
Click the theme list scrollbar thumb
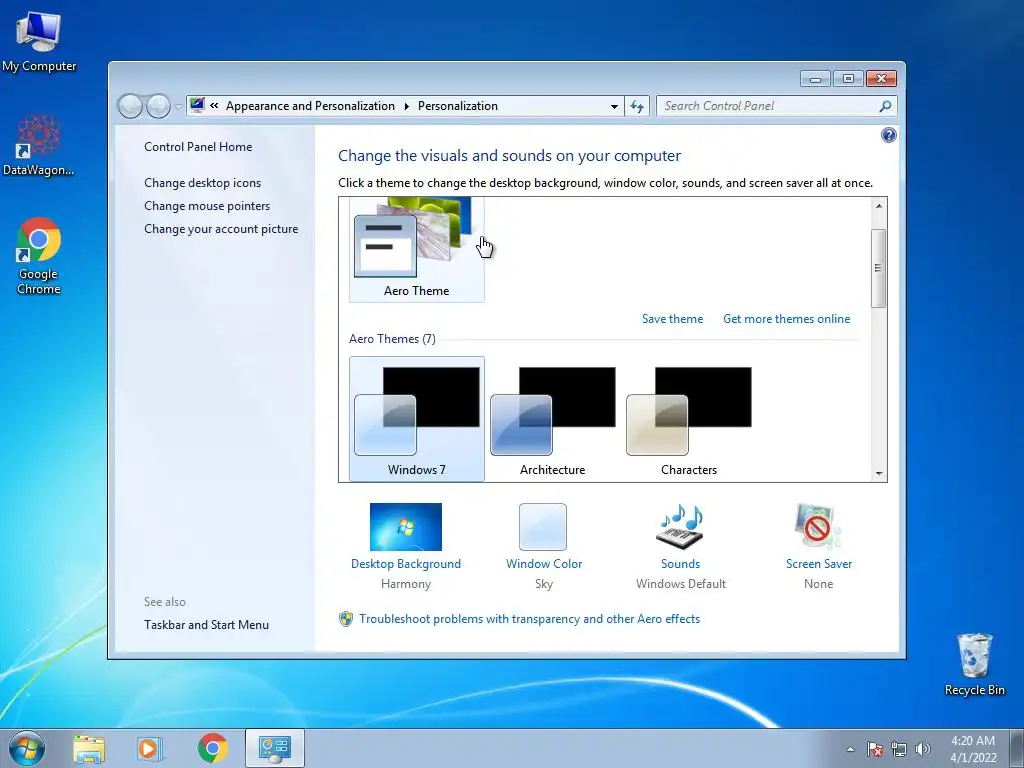(x=879, y=268)
